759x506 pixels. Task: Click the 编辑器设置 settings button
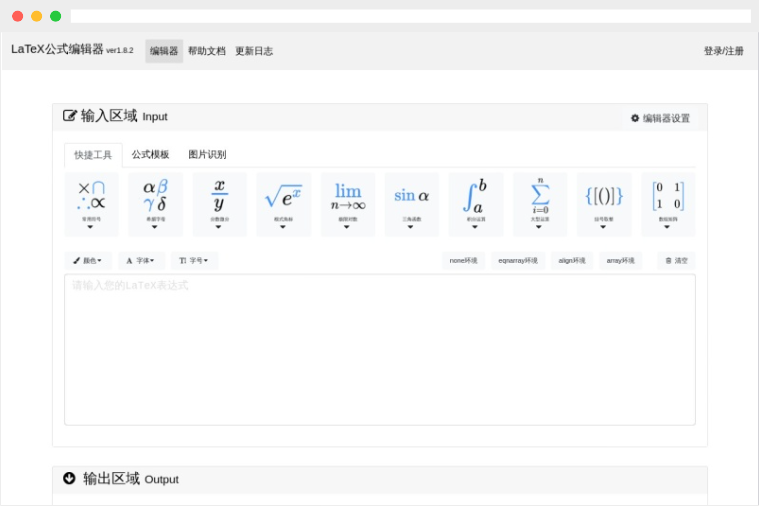pyautogui.click(x=660, y=118)
